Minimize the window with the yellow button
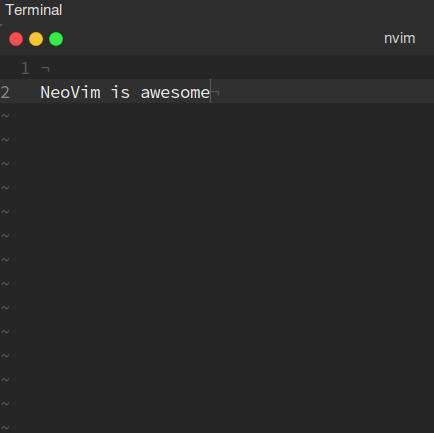This screenshot has width=434, height=433. (36, 39)
